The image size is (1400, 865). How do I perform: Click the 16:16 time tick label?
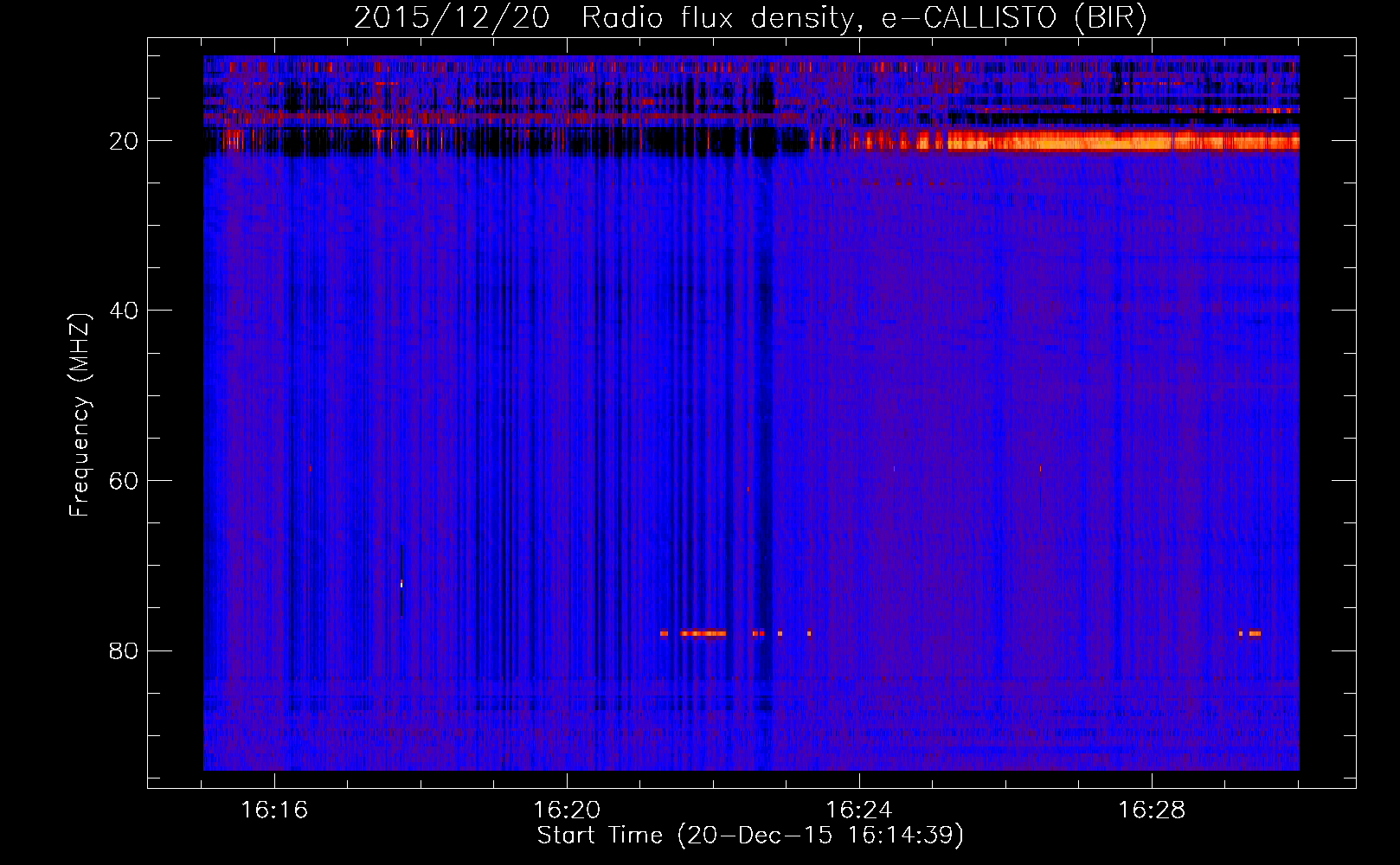[274, 811]
